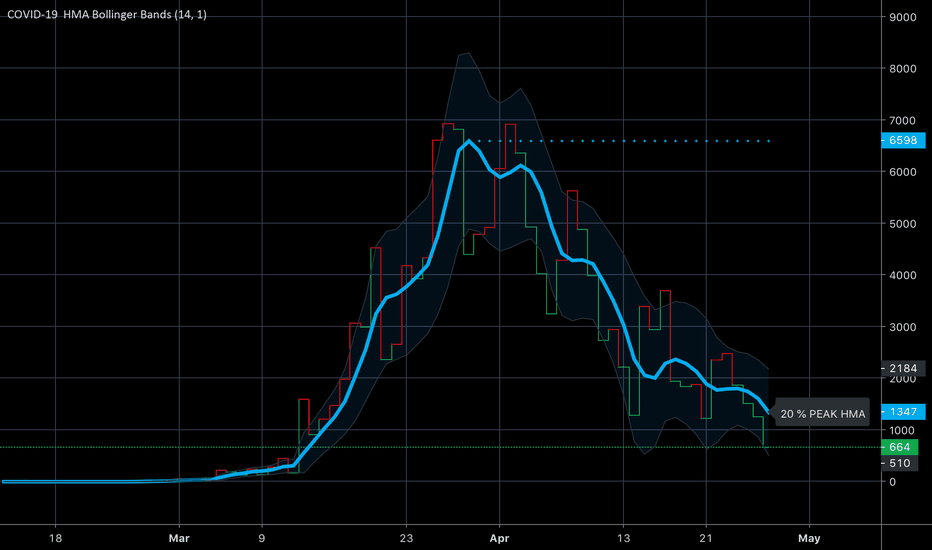Click the 510 lower band value label
This screenshot has width=932, height=550.
(899, 463)
